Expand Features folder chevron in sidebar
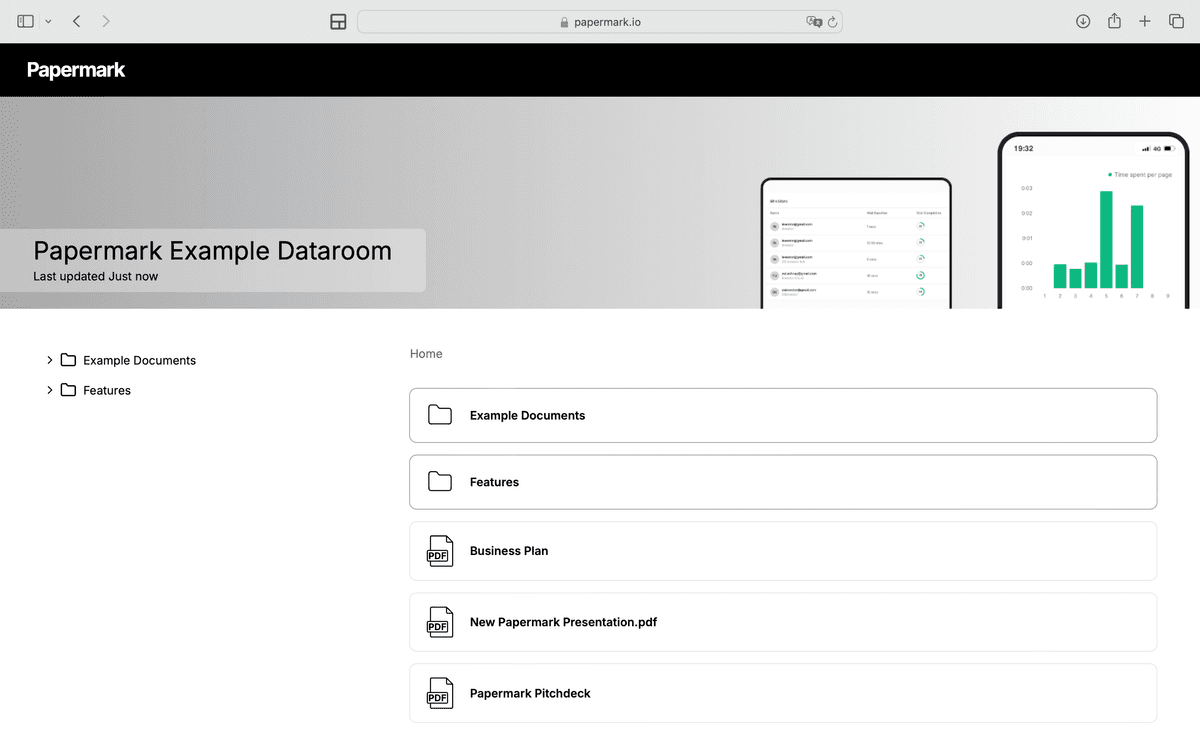The height and width of the screenshot is (750, 1200). tap(50, 390)
